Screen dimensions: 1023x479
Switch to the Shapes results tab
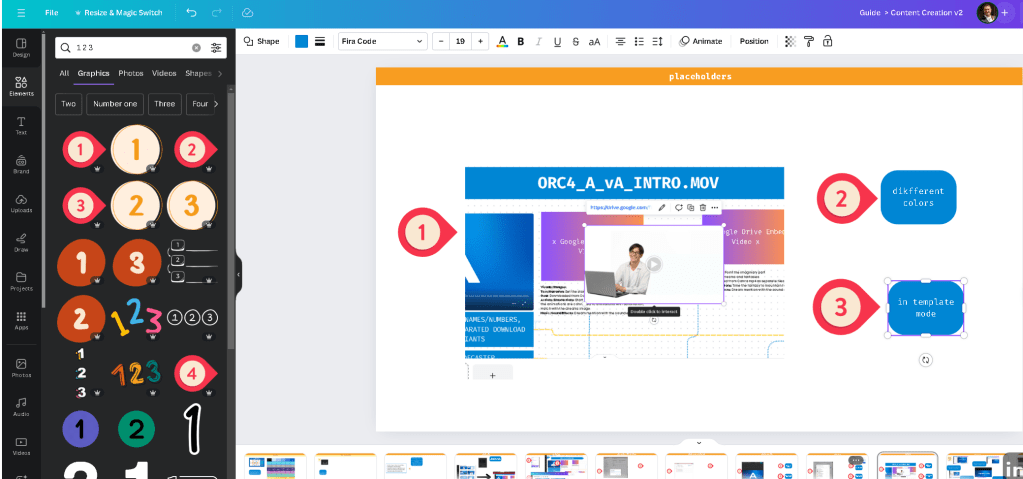pyautogui.click(x=198, y=73)
